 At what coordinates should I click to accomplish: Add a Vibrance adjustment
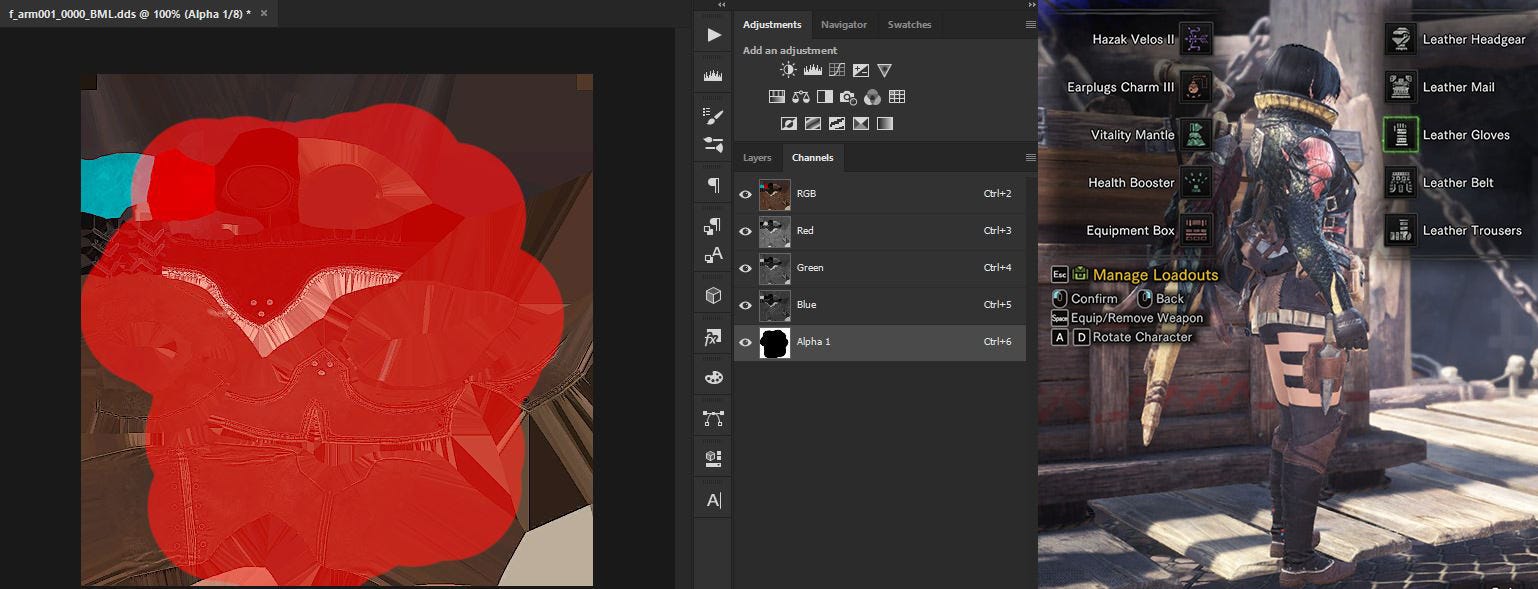(x=884, y=70)
